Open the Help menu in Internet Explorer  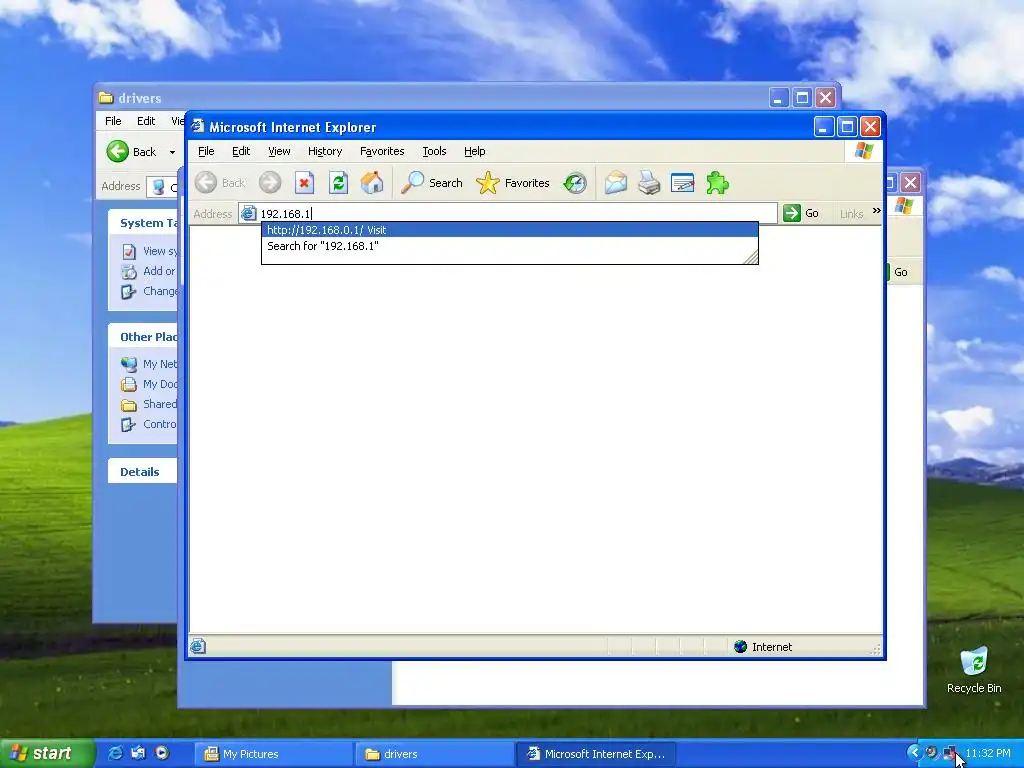point(475,151)
